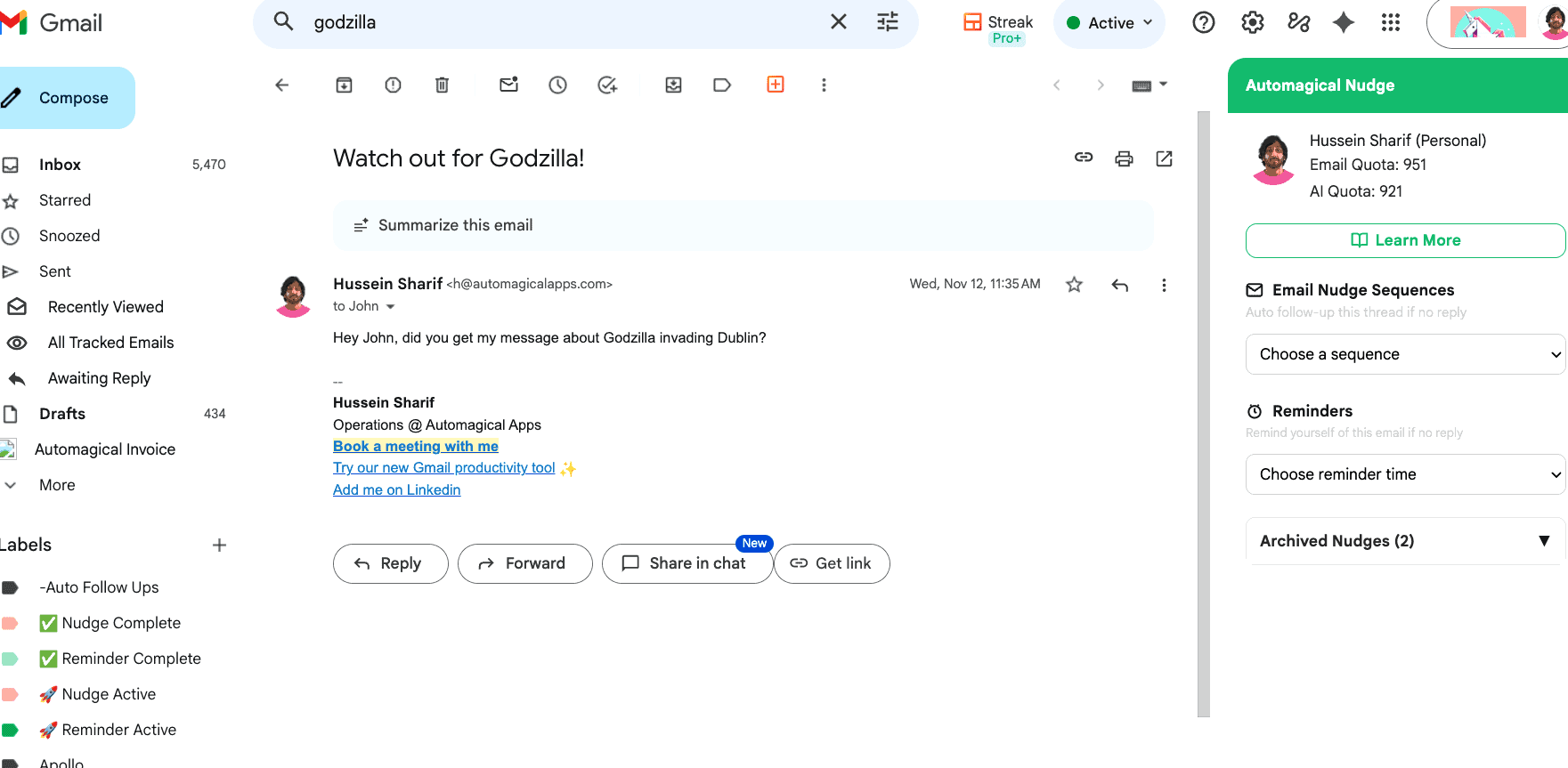Open the Active status dropdown
Image resolution: width=1568 pixels, height=768 pixels.
pos(1110,23)
